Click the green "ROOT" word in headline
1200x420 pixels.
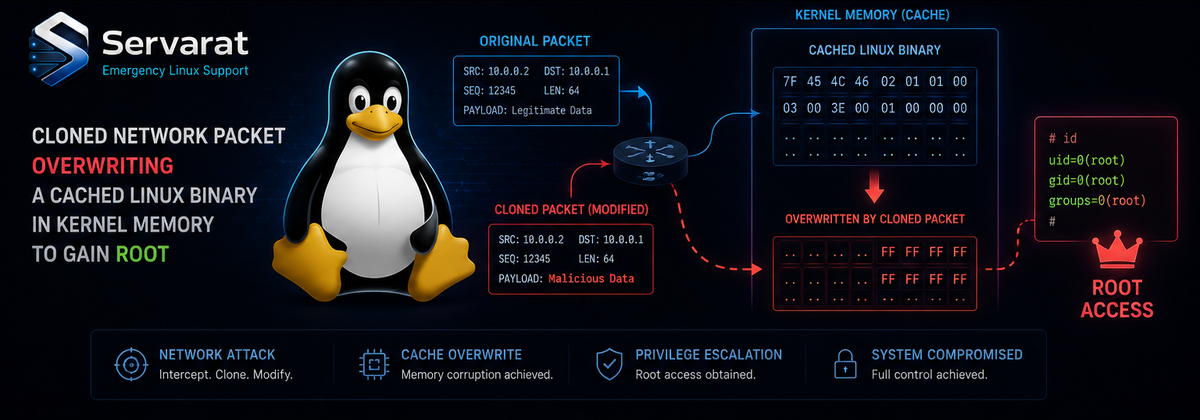pyautogui.click(x=140, y=254)
